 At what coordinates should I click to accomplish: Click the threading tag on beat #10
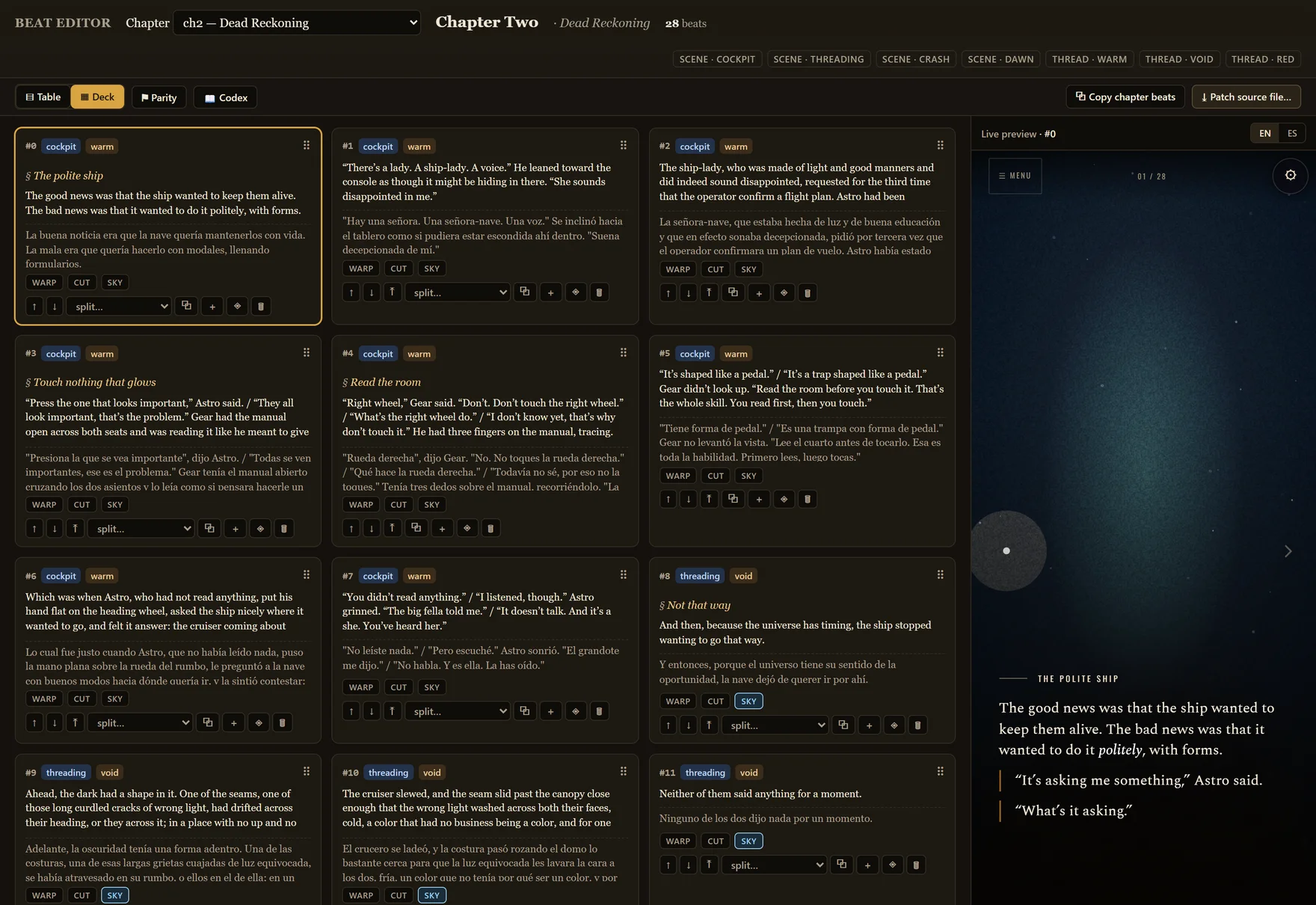tap(388, 773)
